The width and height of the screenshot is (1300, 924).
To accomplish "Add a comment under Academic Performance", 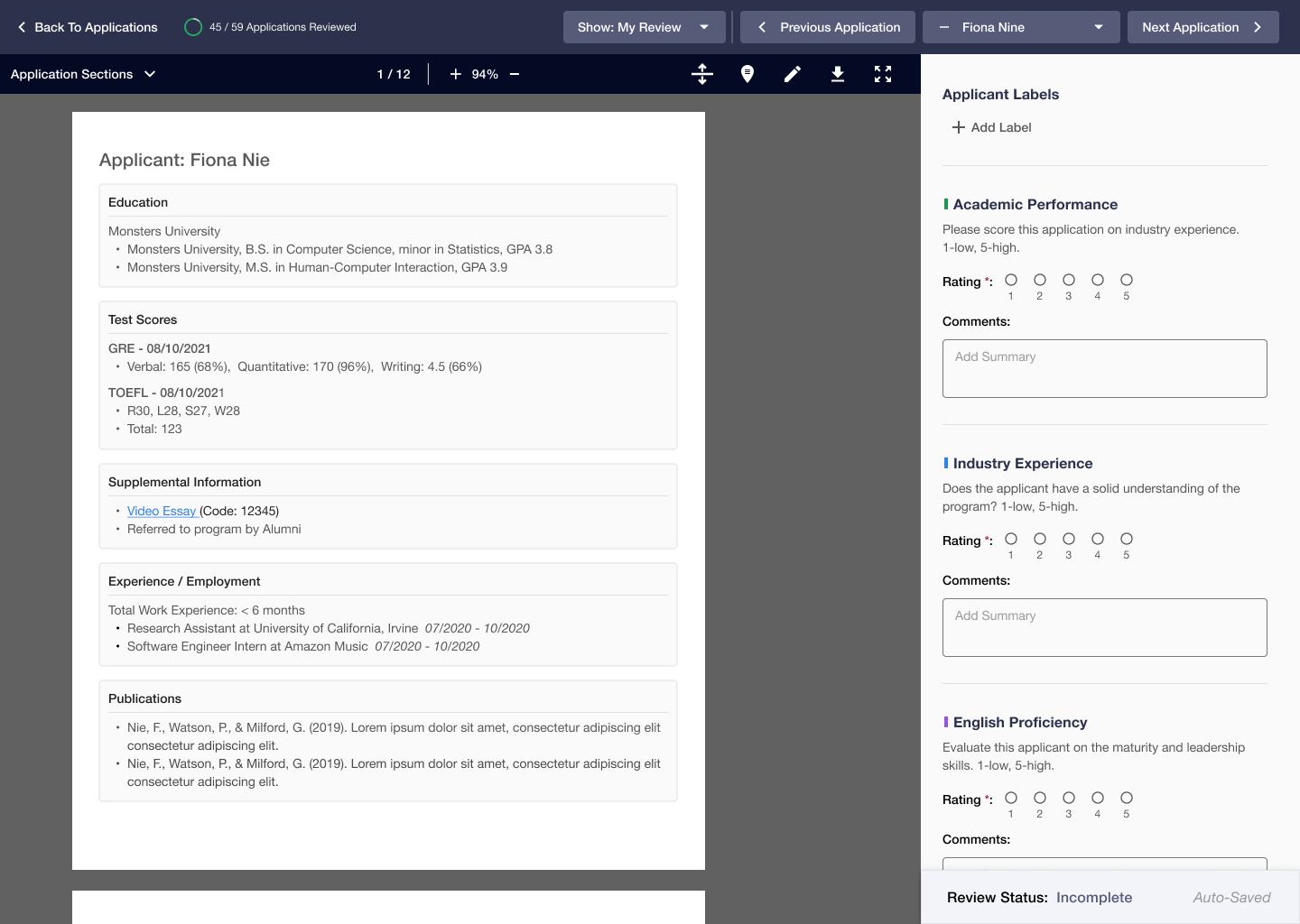I will coord(1104,368).
